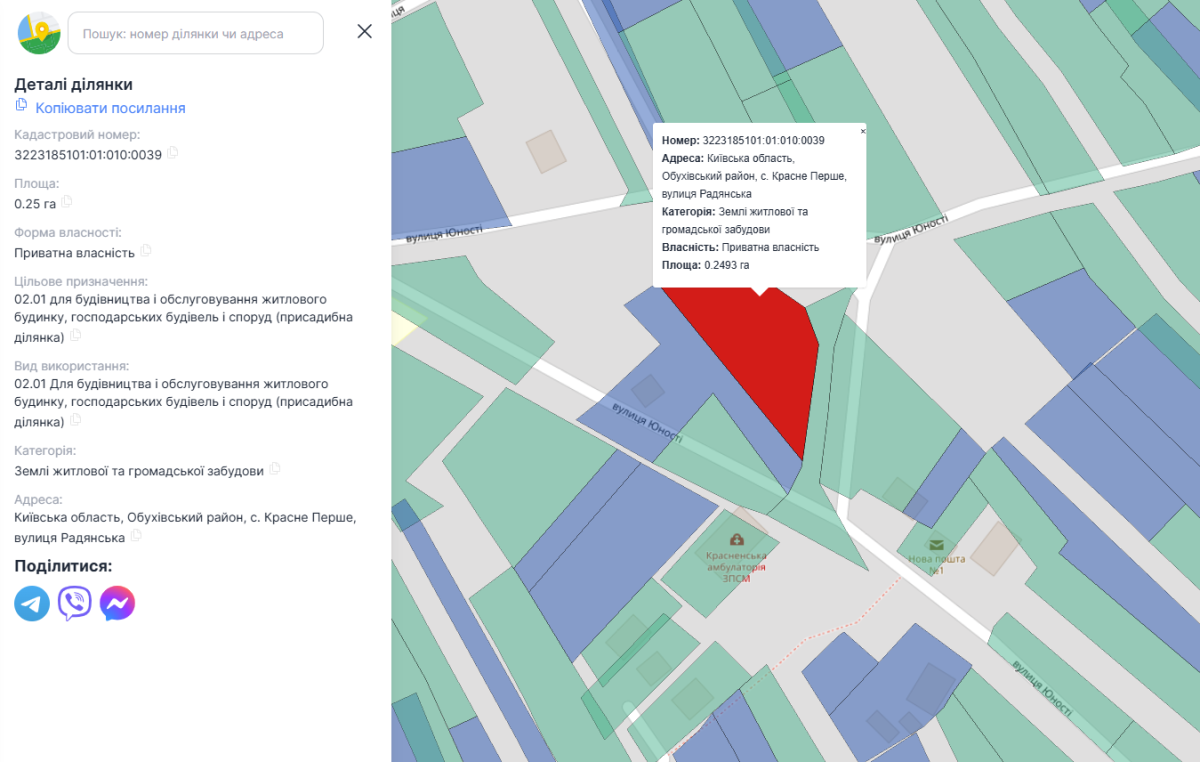Share the parcel via Messenger
The image size is (1200, 762).
coord(117,603)
